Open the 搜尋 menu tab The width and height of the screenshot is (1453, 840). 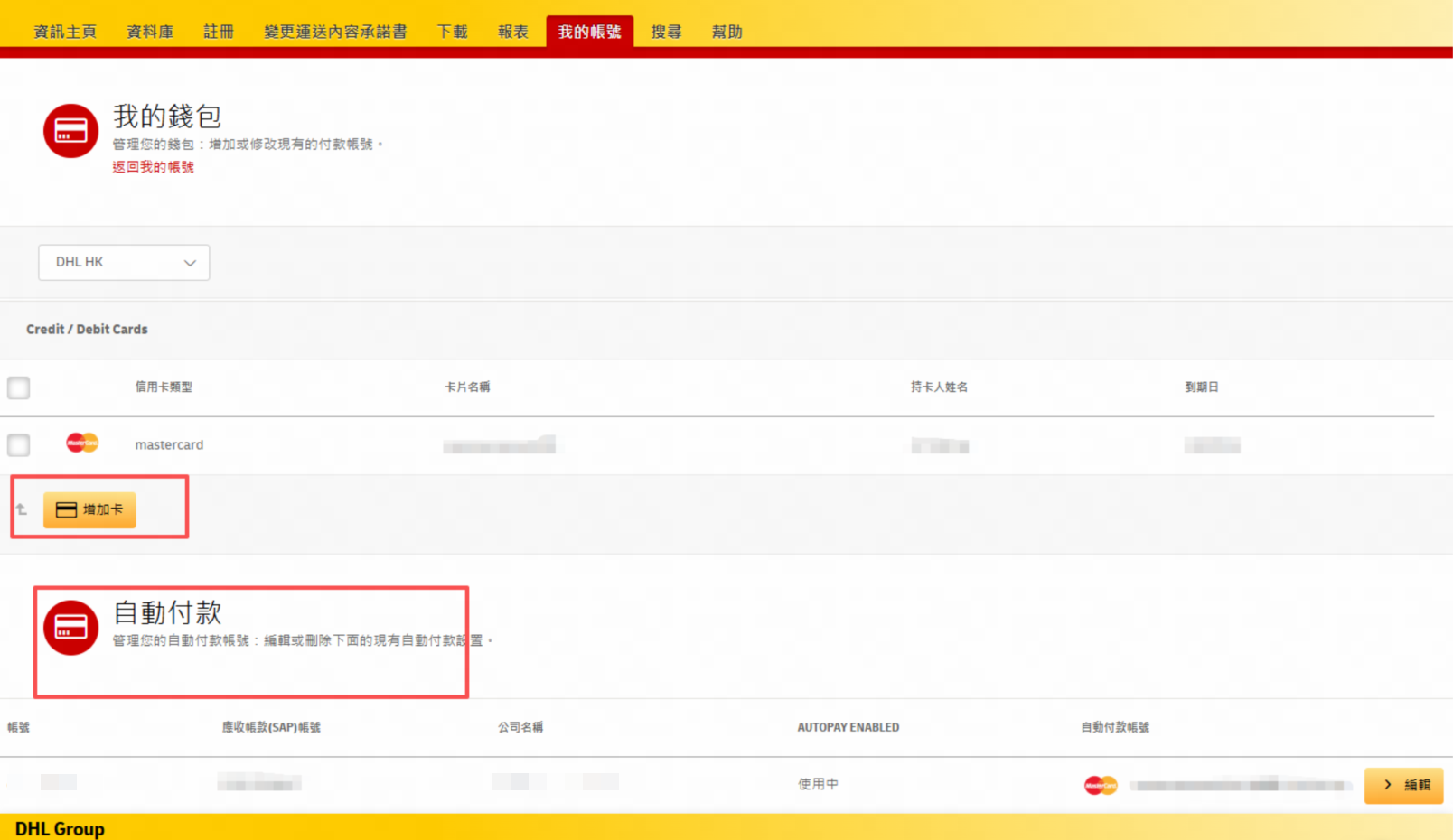point(667,32)
